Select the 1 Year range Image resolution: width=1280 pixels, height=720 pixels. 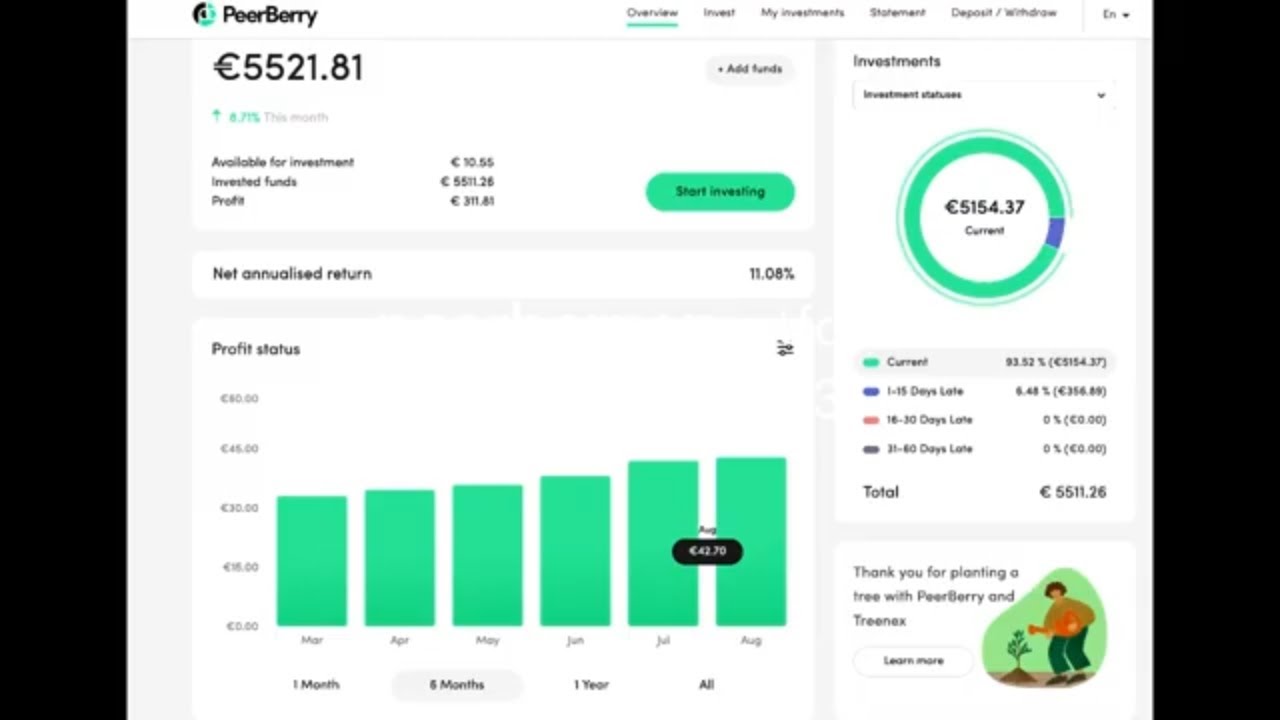[591, 685]
